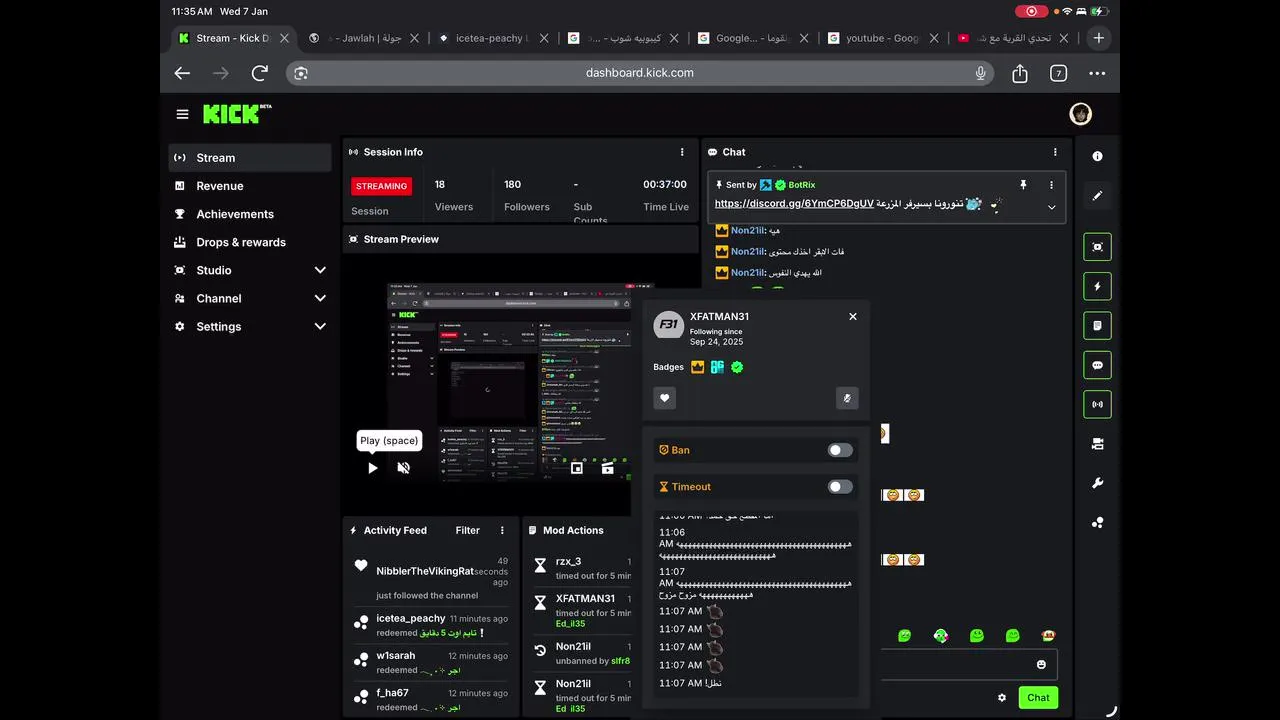
Task: Open Drops & rewards in the sidebar
Action: click(250, 242)
